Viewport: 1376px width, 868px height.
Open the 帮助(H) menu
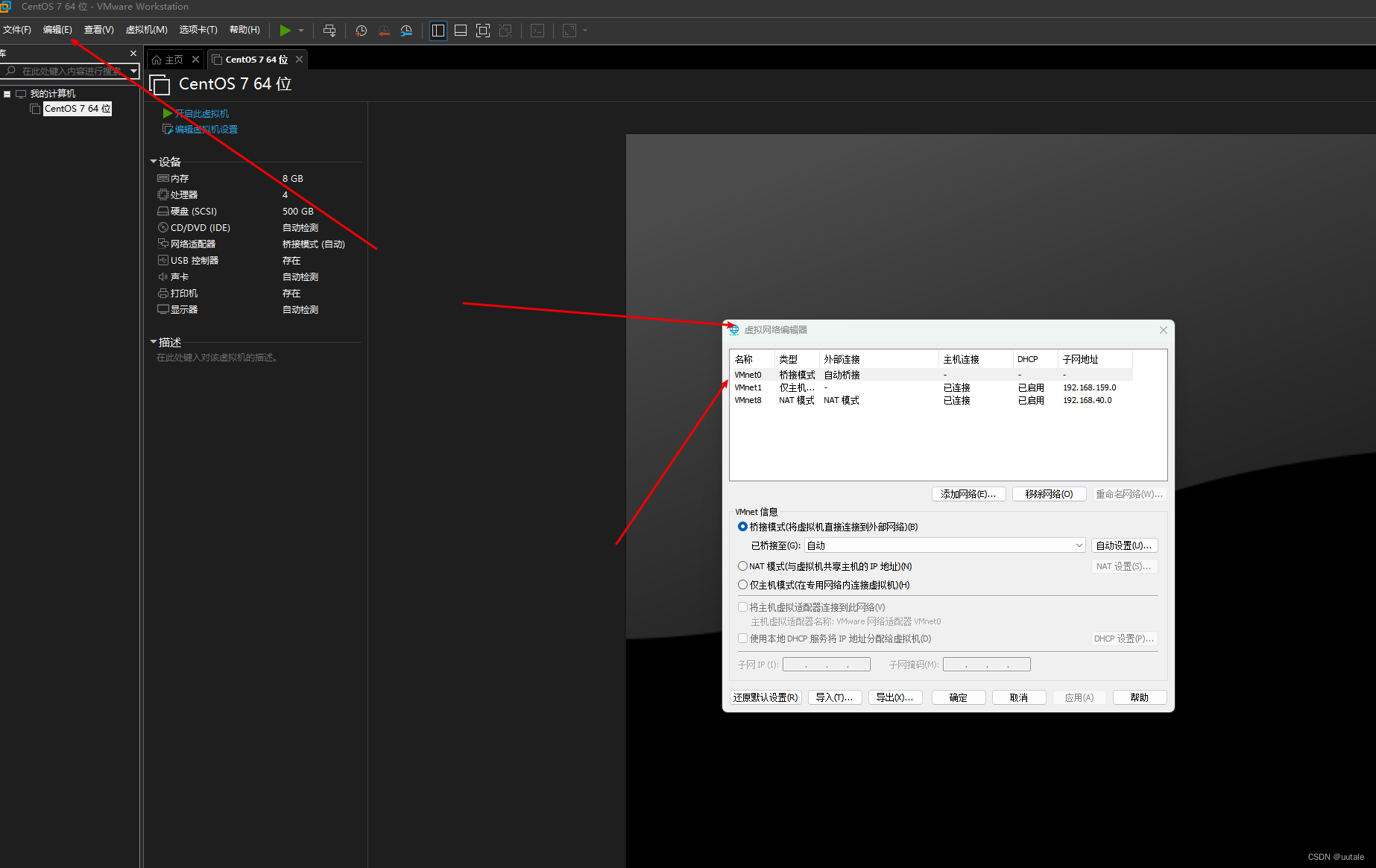click(x=244, y=30)
